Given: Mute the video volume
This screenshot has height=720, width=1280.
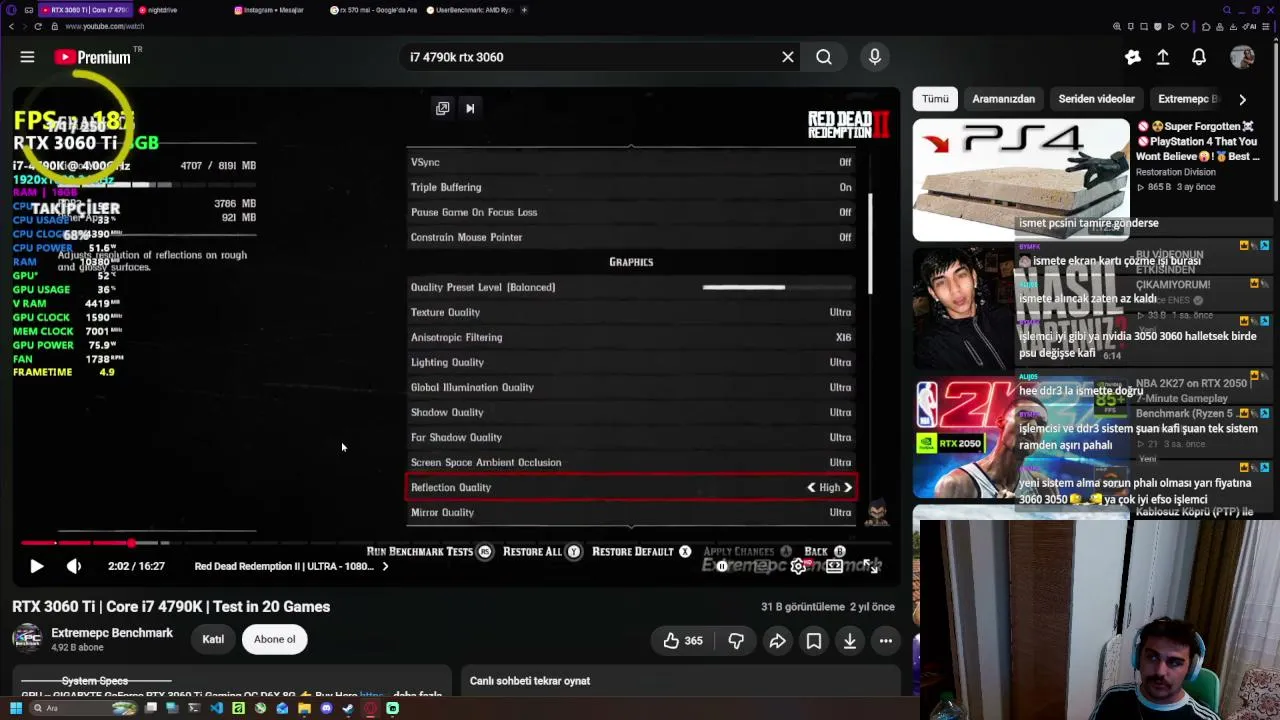Looking at the screenshot, I should (x=74, y=566).
